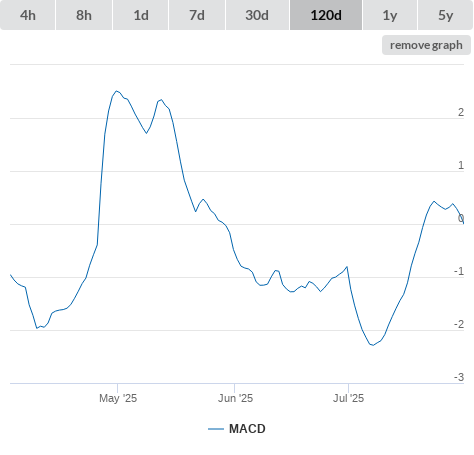
Task: Click the remove graph button
Action: 426,45
